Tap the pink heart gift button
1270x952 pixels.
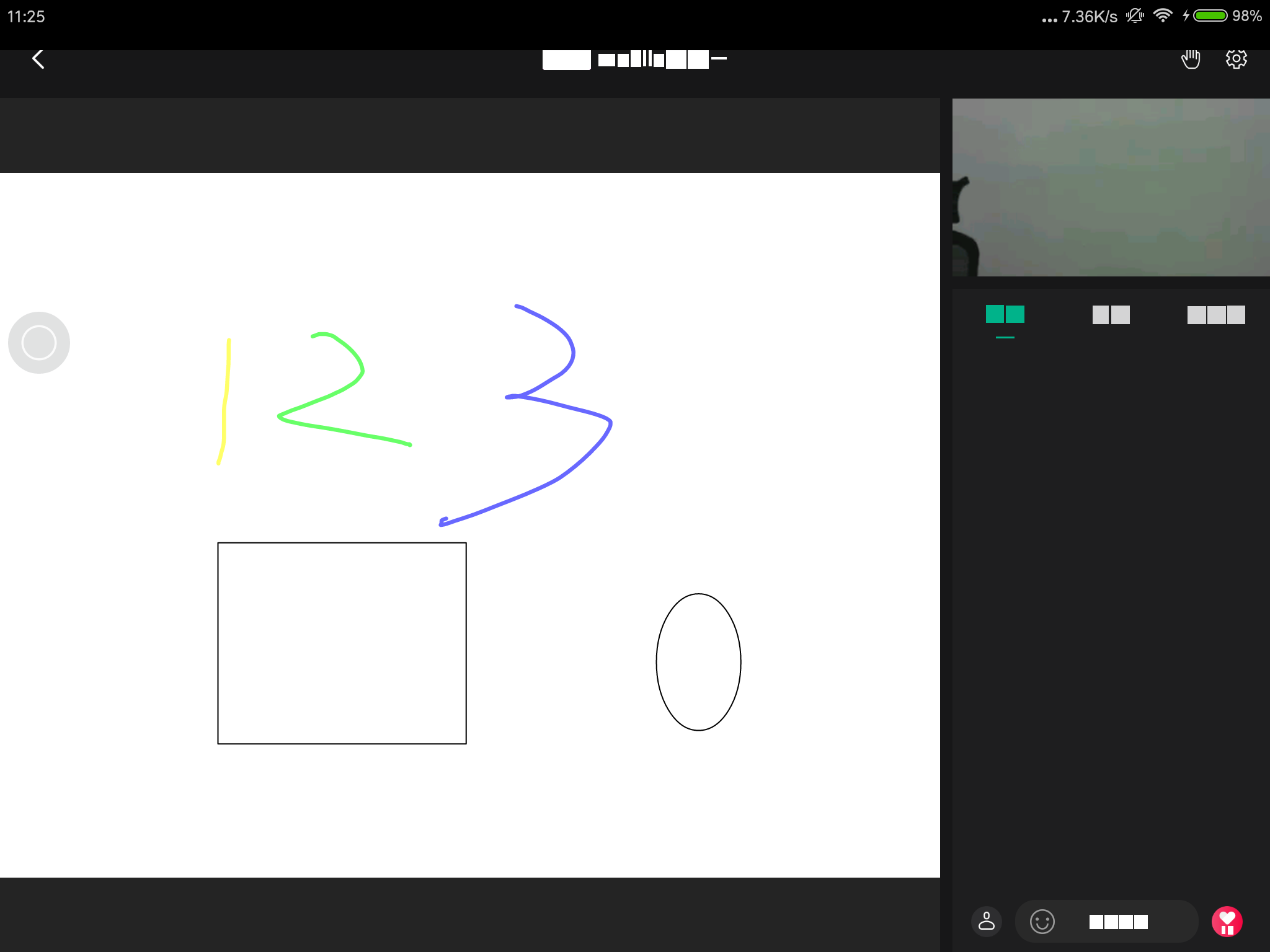click(1227, 922)
